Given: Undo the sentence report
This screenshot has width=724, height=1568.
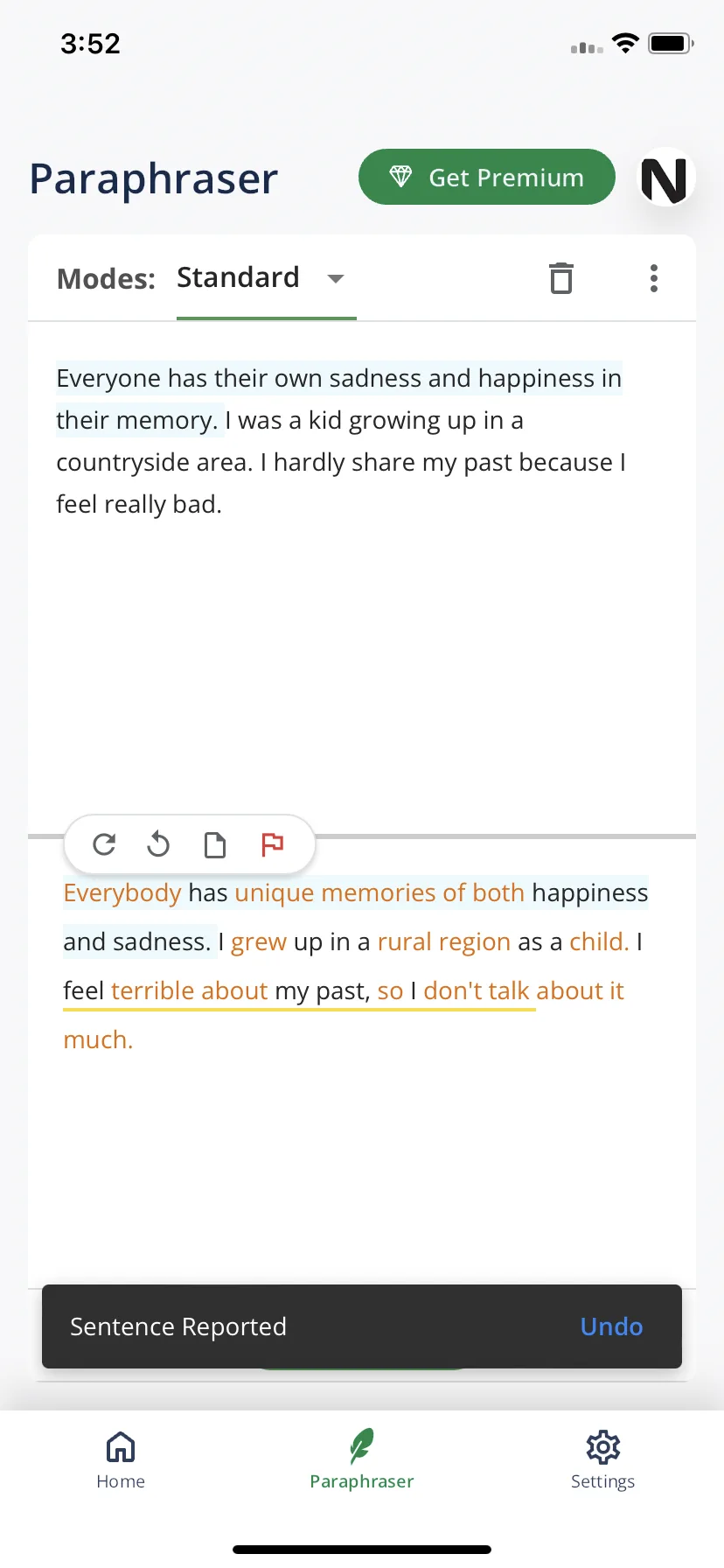Looking at the screenshot, I should (x=611, y=1326).
